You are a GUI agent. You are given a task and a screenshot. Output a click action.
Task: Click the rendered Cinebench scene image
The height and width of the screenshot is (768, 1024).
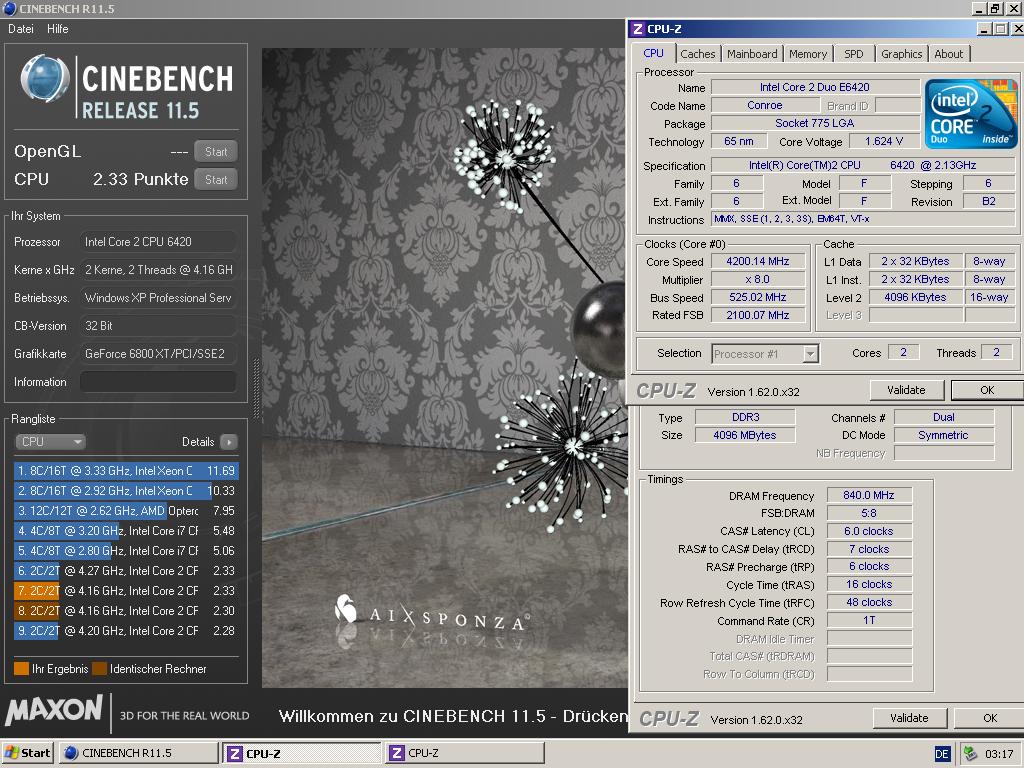click(445, 368)
